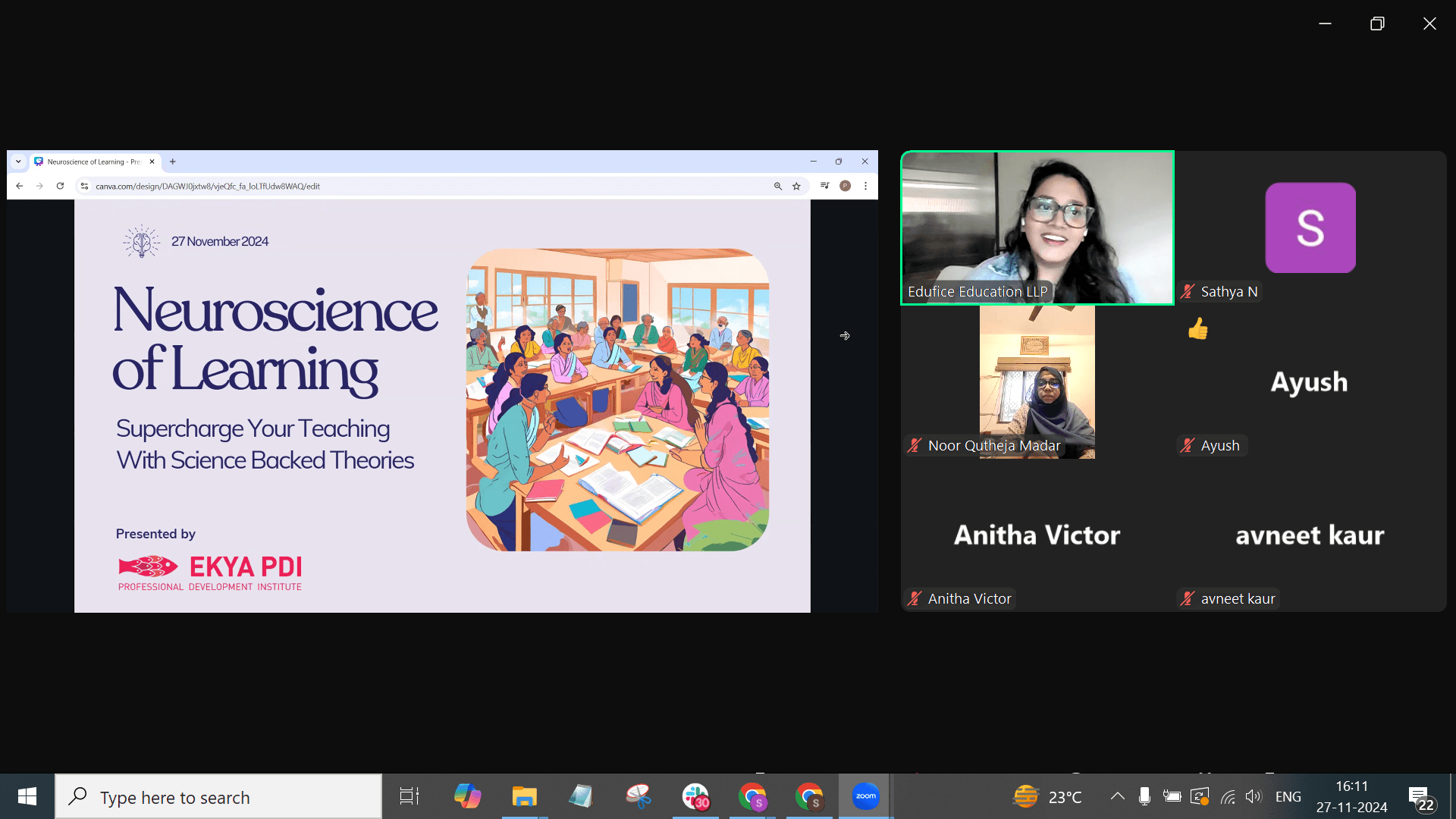The image size is (1456, 819).
Task: Open the Windows Start menu
Action: click(27, 796)
